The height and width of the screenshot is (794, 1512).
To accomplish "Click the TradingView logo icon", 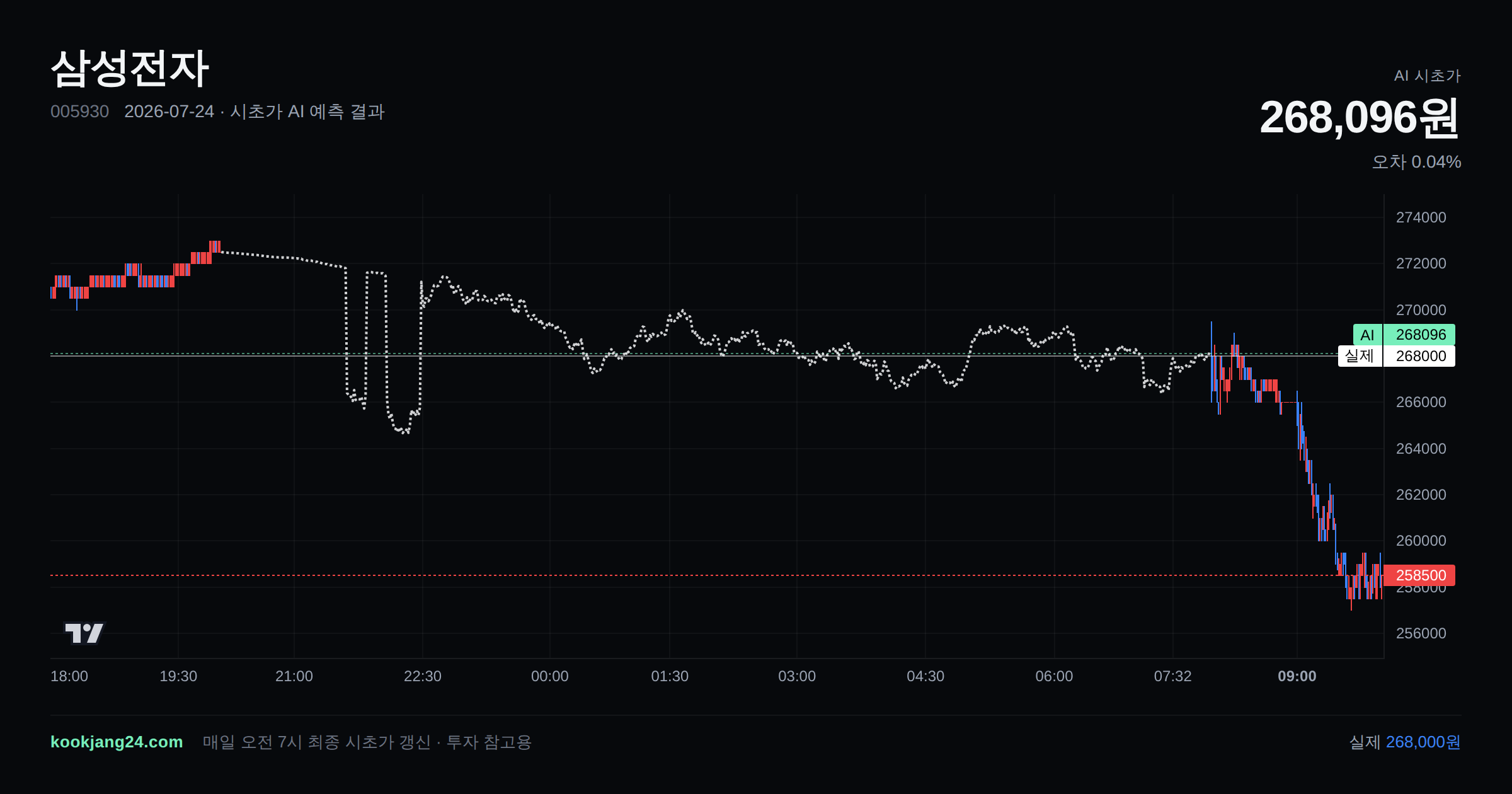I will click(84, 633).
